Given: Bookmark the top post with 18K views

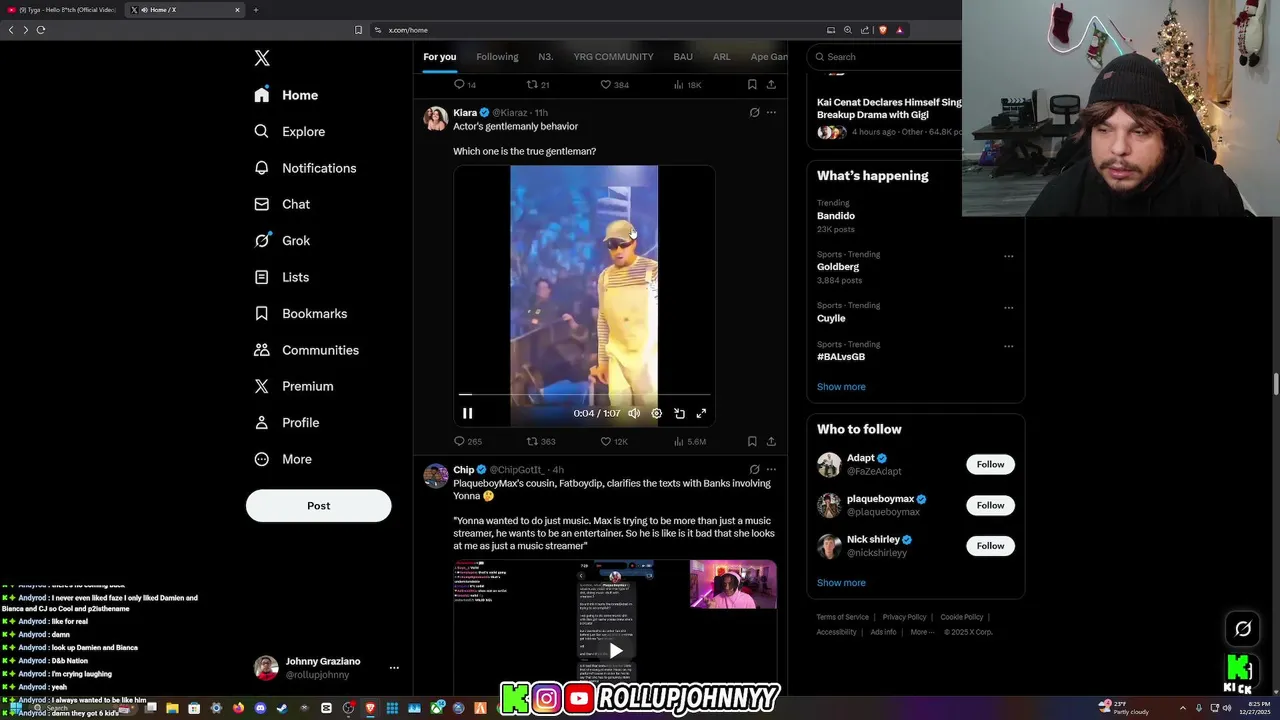Looking at the screenshot, I should click(x=752, y=85).
